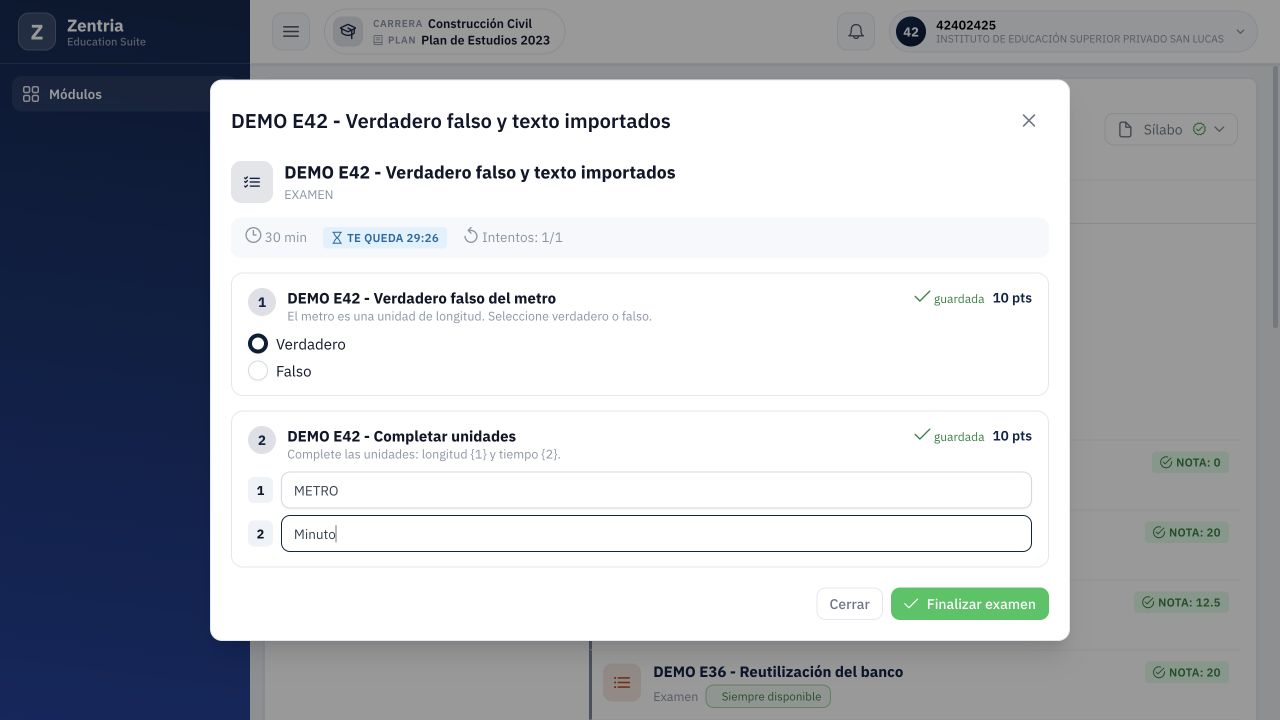Click the NOTA: 0 badge
This screenshot has height=720, width=1280.
[x=1190, y=462]
